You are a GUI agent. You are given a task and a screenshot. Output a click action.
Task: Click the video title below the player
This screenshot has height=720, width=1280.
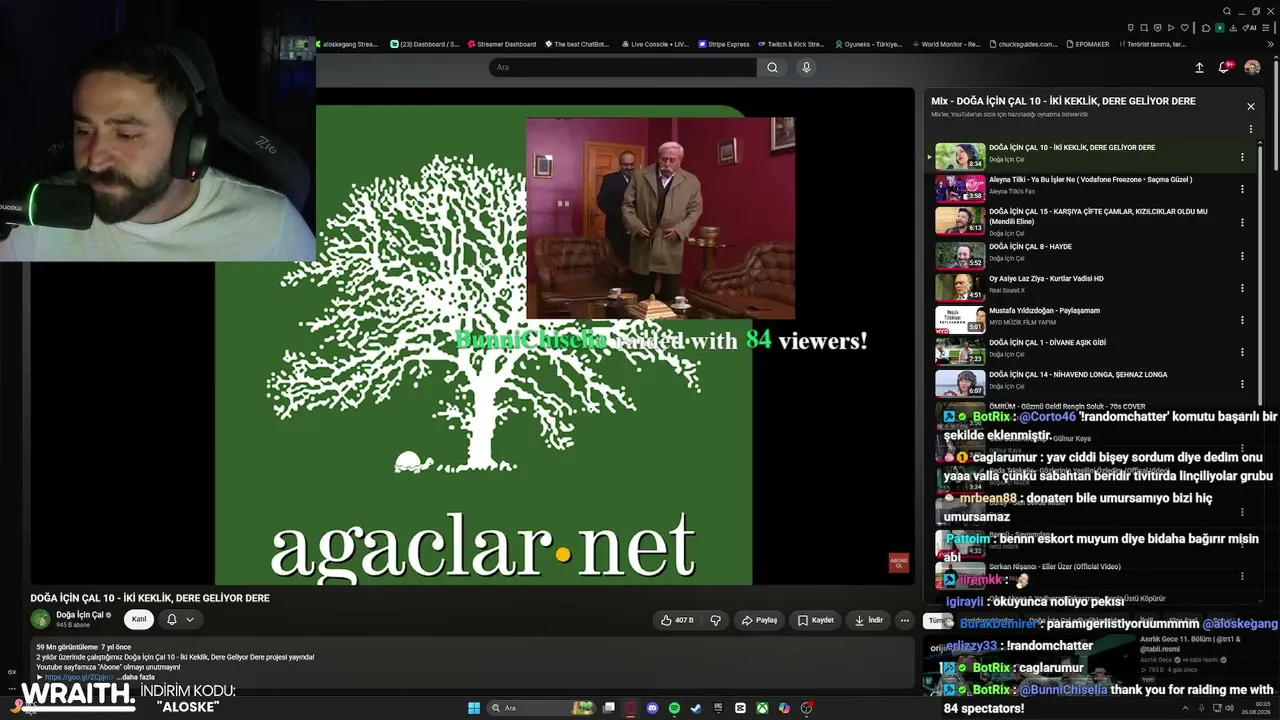click(x=150, y=598)
